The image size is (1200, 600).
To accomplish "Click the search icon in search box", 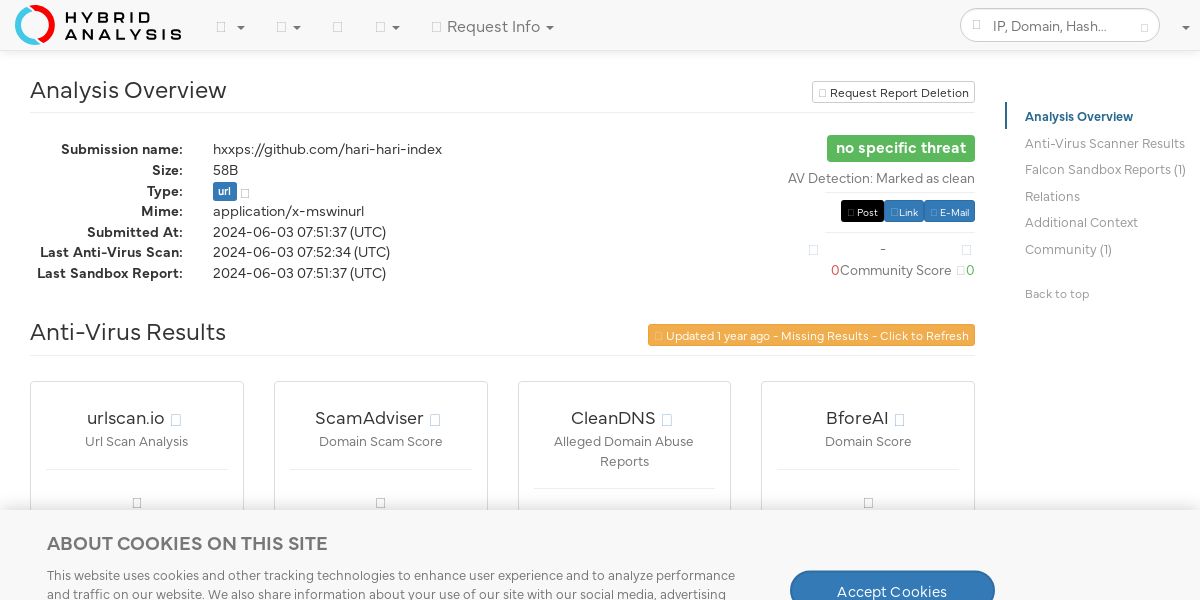I will 977,26.
